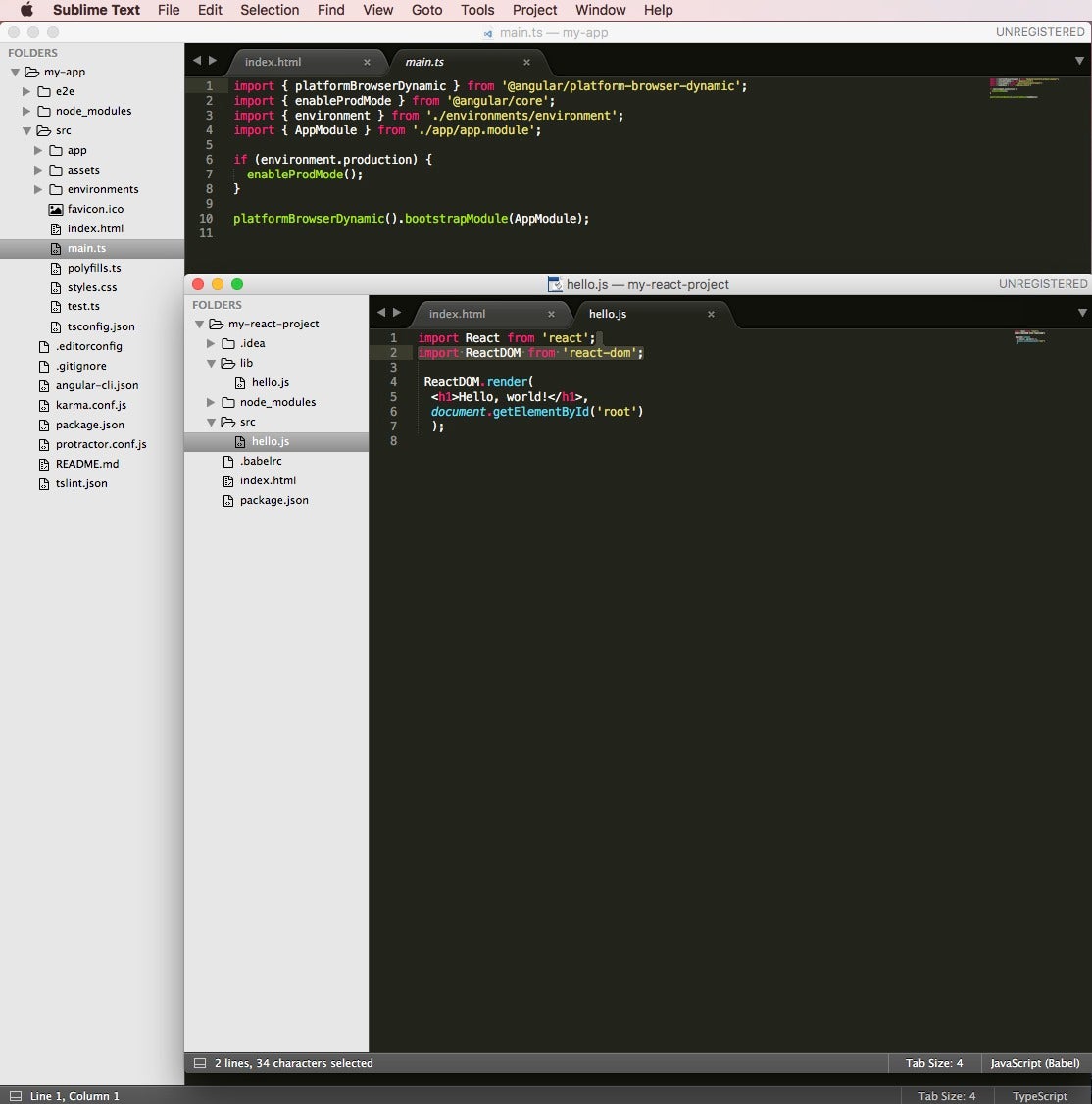Click the styles.css file icon
The width and height of the screenshot is (1092, 1104).
pyautogui.click(x=56, y=288)
